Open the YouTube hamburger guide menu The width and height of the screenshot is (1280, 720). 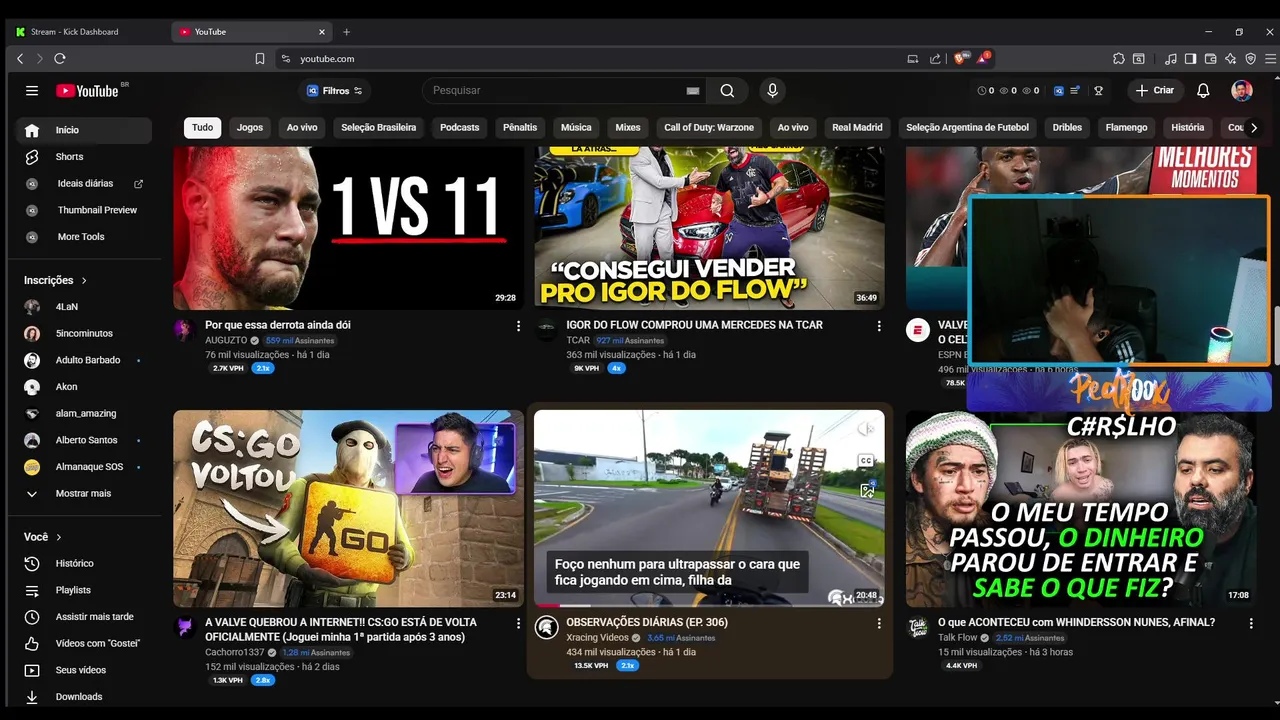point(32,91)
